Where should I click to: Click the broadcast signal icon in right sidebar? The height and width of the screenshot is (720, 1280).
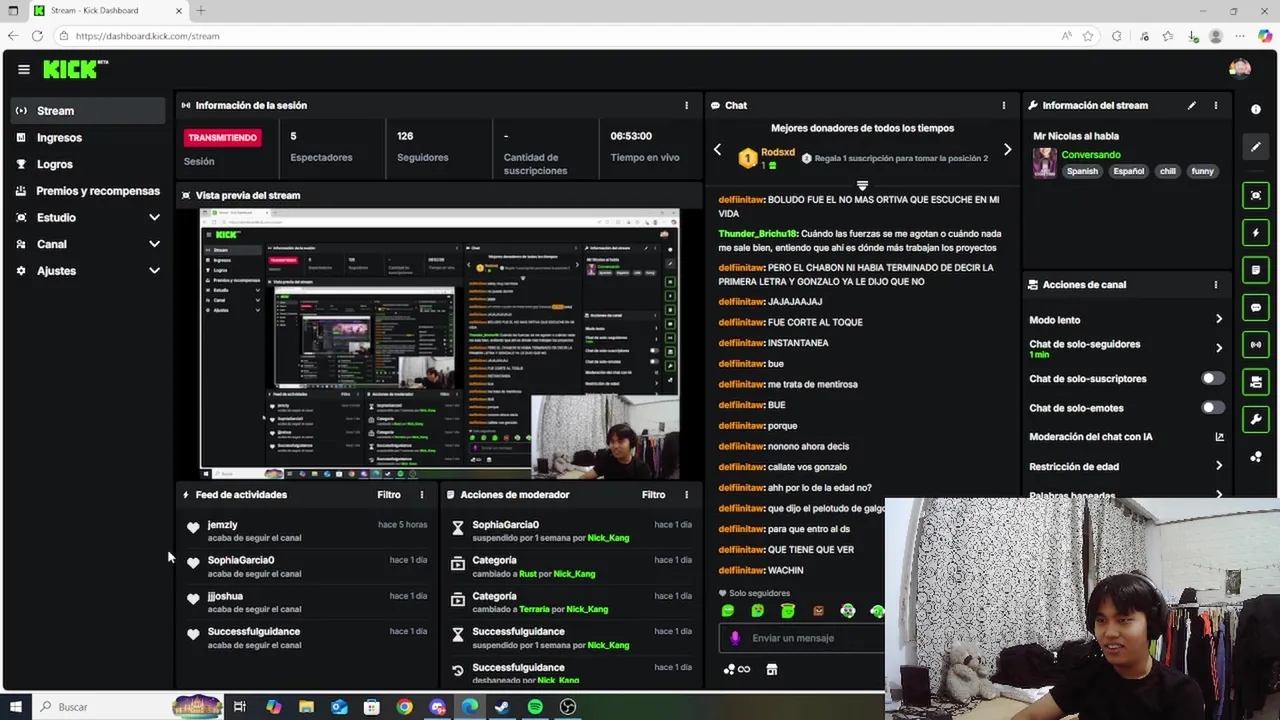click(1256, 345)
